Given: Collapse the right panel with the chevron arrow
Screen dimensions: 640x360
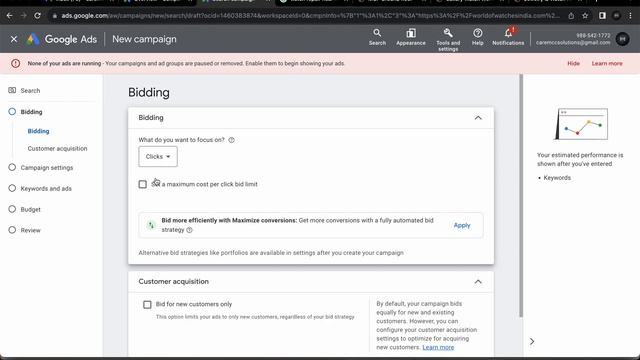Looking at the screenshot, I should click(532, 341).
